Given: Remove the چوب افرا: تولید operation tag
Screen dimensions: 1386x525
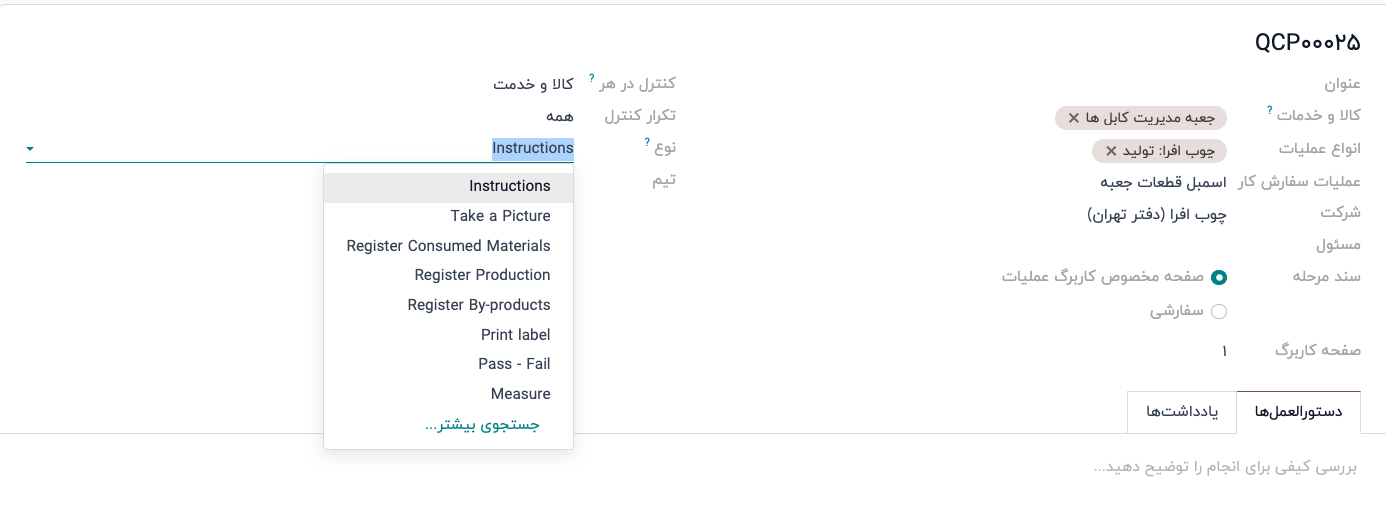Looking at the screenshot, I should point(1111,151).
